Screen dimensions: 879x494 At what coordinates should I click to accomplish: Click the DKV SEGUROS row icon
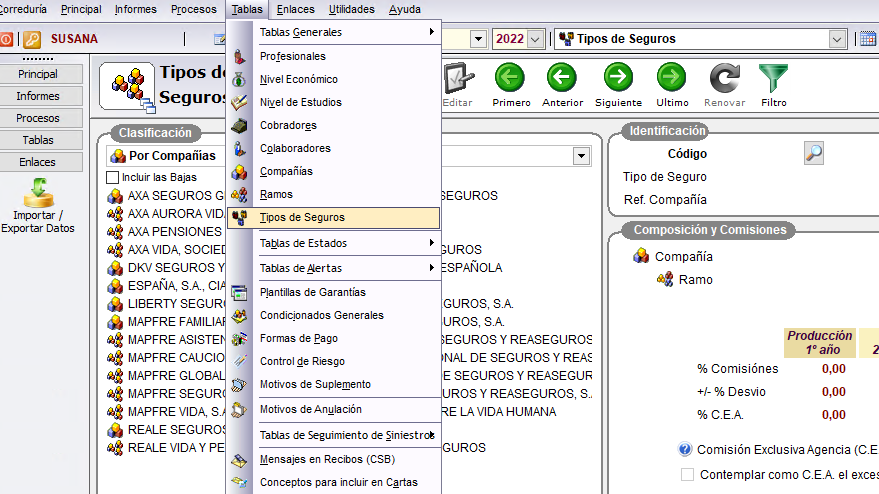tap(115, 267)
